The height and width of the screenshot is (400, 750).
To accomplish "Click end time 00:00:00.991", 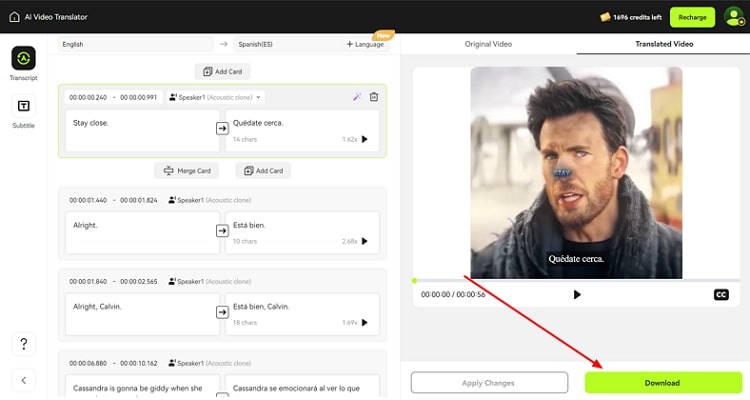I will point(138,97).
